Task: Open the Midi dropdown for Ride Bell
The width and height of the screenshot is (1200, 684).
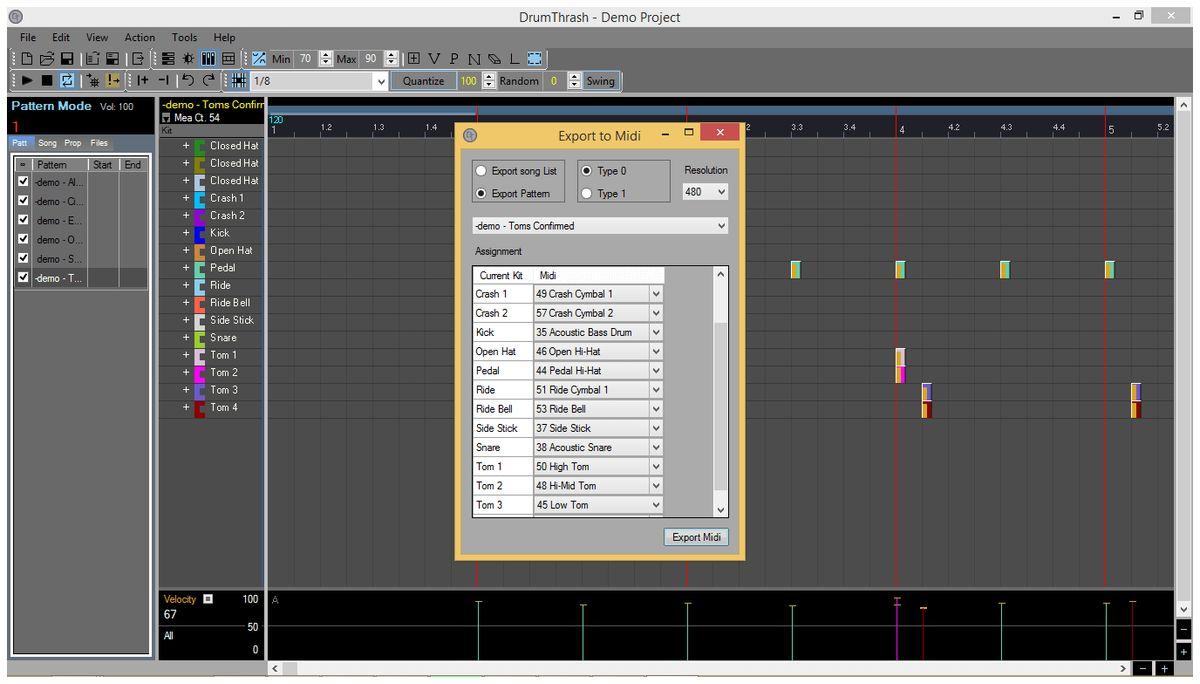Action: click(598, 409)
